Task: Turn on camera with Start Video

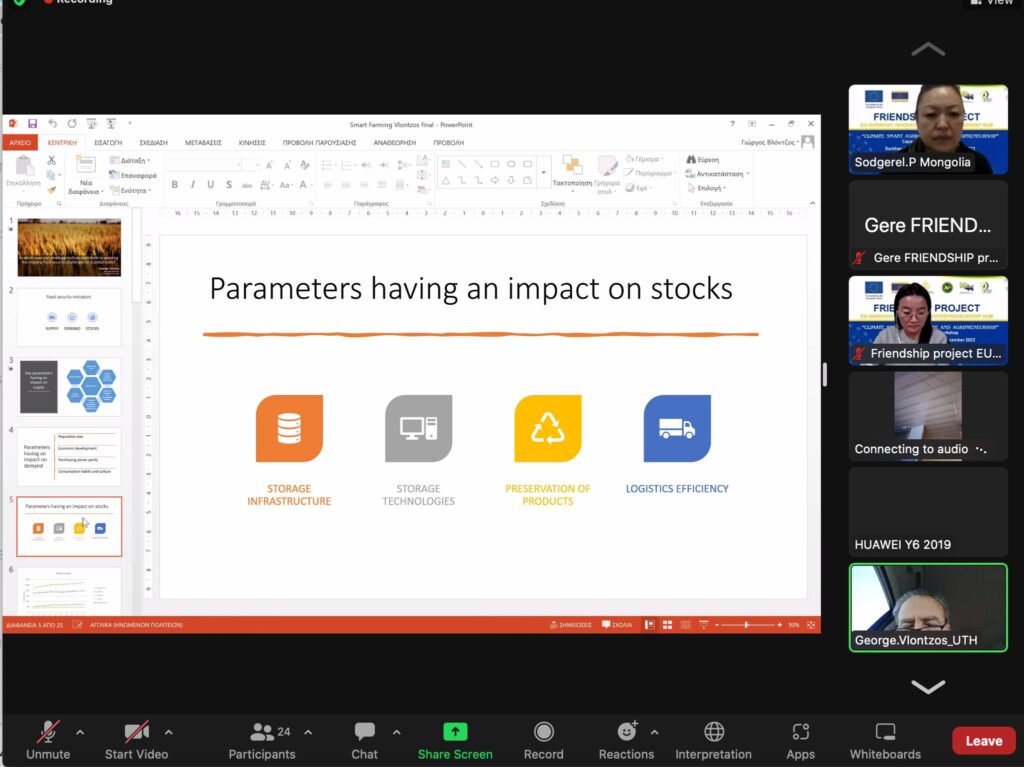Action: click(136, 740)
